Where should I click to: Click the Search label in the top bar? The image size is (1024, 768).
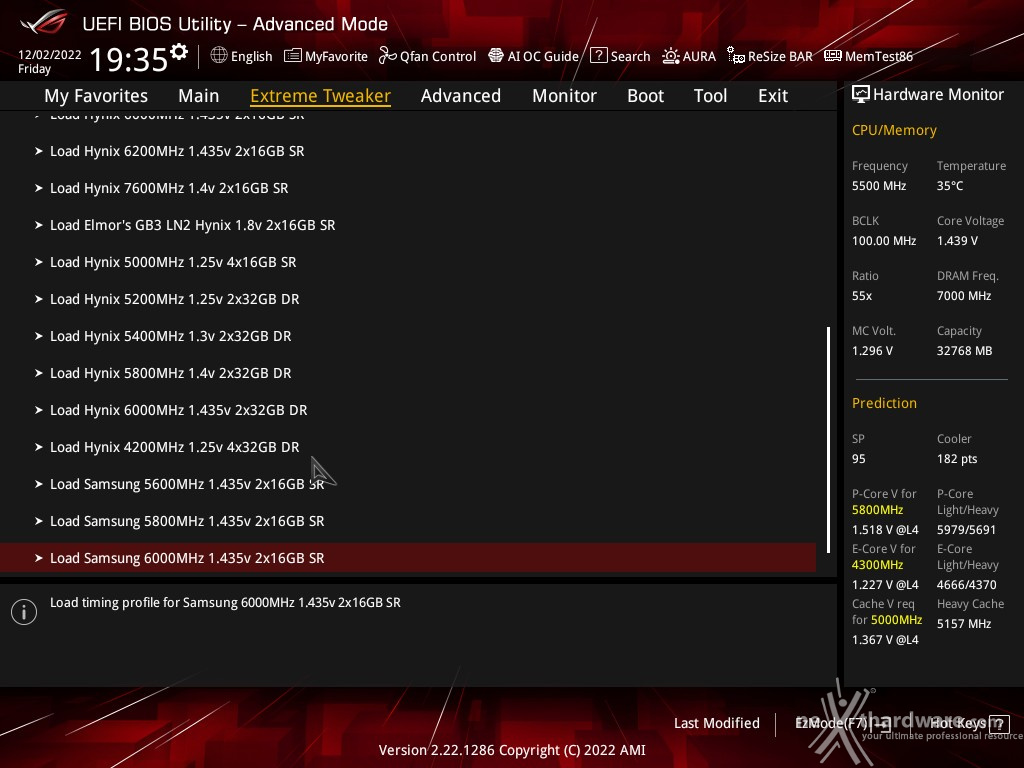pyautogui.click(x=630, y=56)
